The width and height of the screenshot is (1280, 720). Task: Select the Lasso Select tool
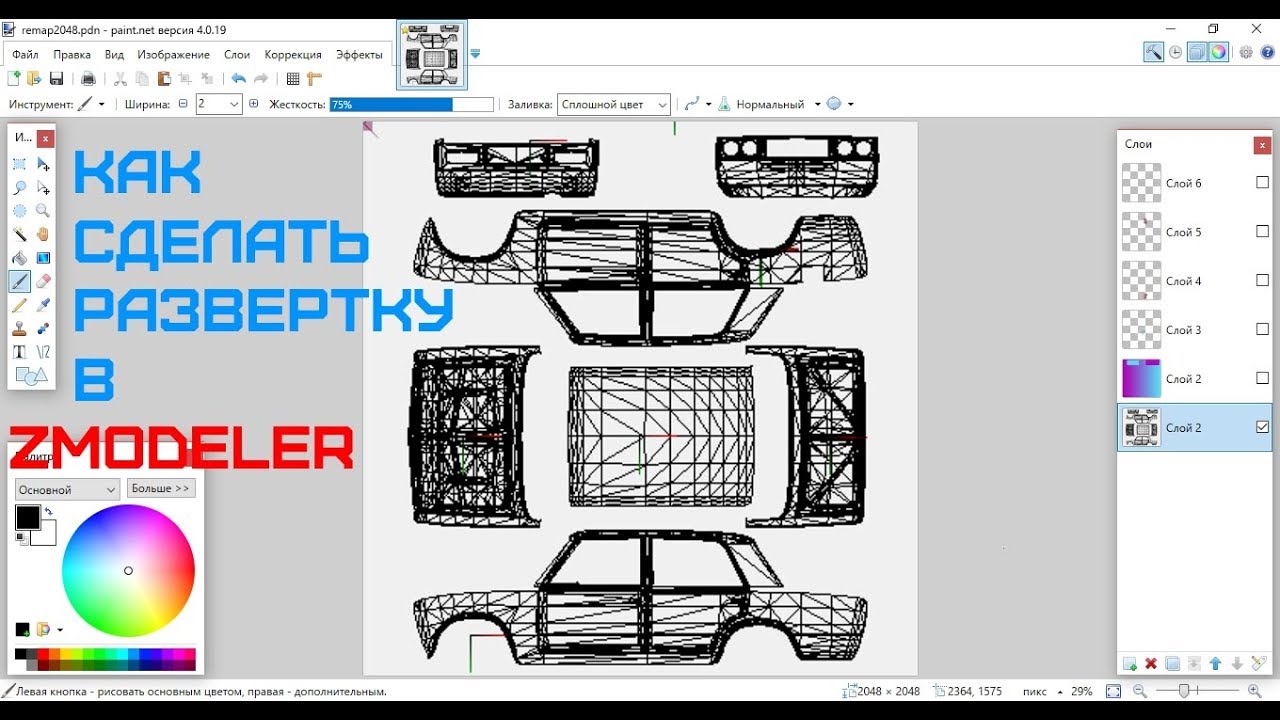19,187
